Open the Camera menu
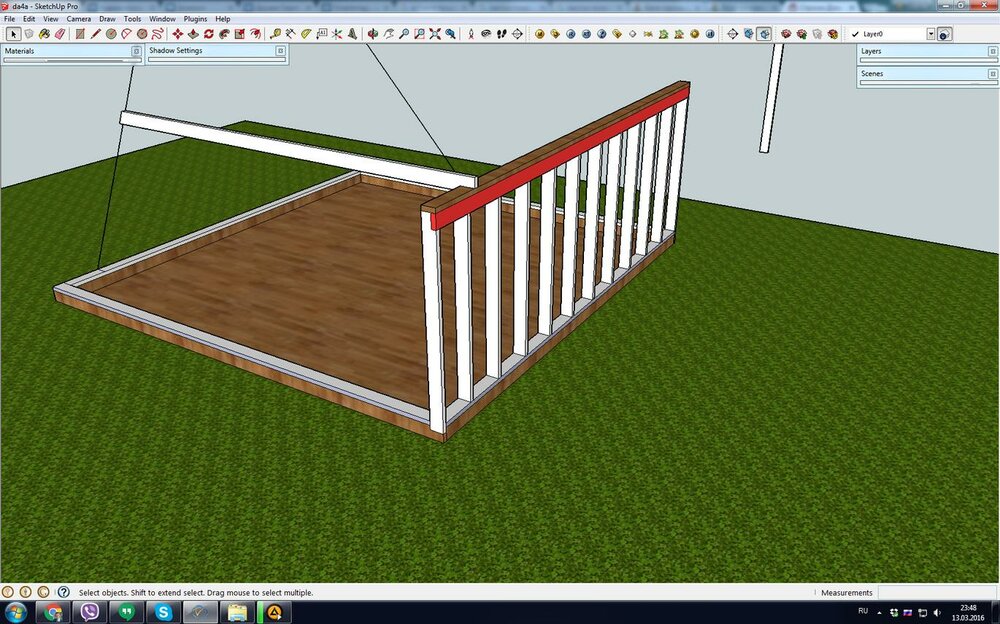Image resolution: width=1000 pixels, height=624 pixels. (x=78, y=19)
